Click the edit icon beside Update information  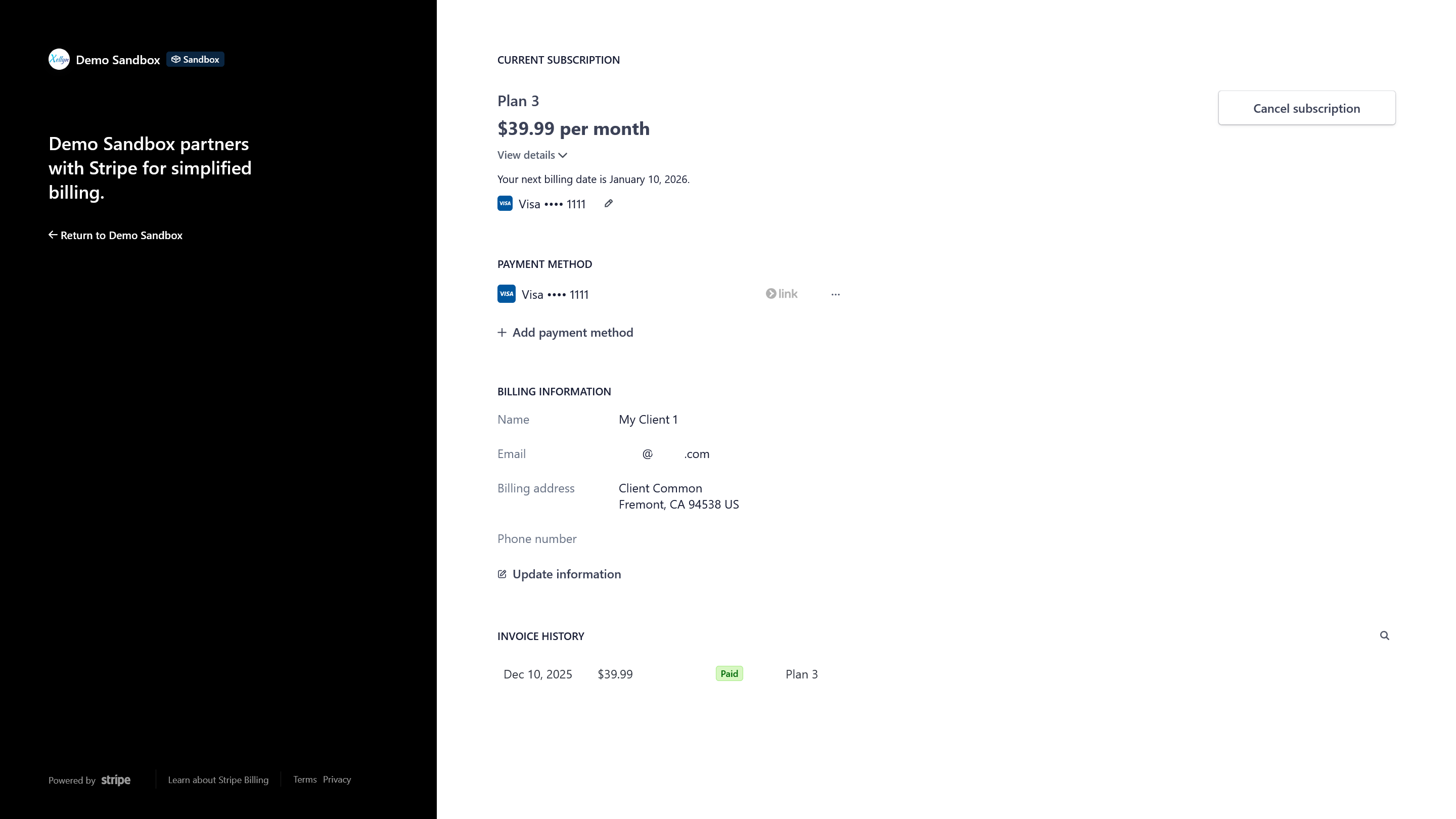(502, 574)
